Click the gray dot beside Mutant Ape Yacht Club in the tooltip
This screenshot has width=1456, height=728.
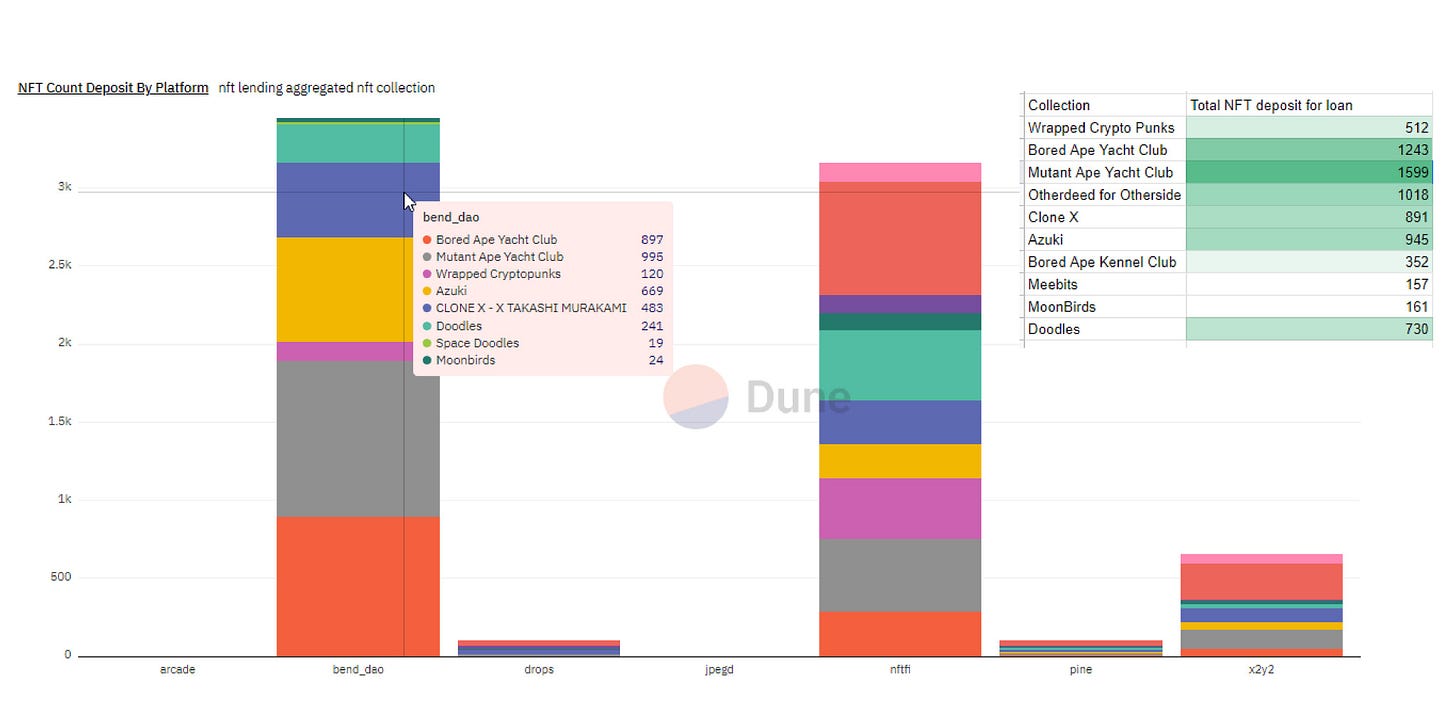pos(427,257)
